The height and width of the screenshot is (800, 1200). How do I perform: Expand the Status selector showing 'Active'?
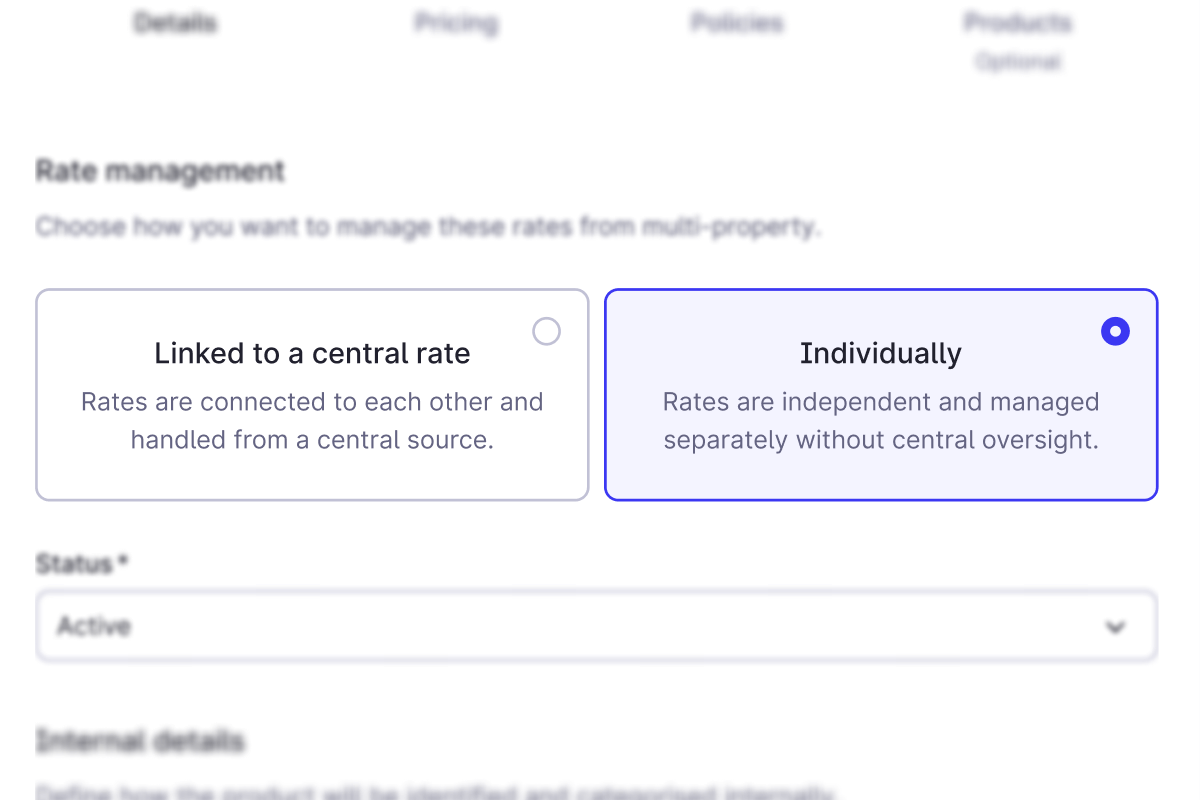pyautogui.click(x=596, y=626)
